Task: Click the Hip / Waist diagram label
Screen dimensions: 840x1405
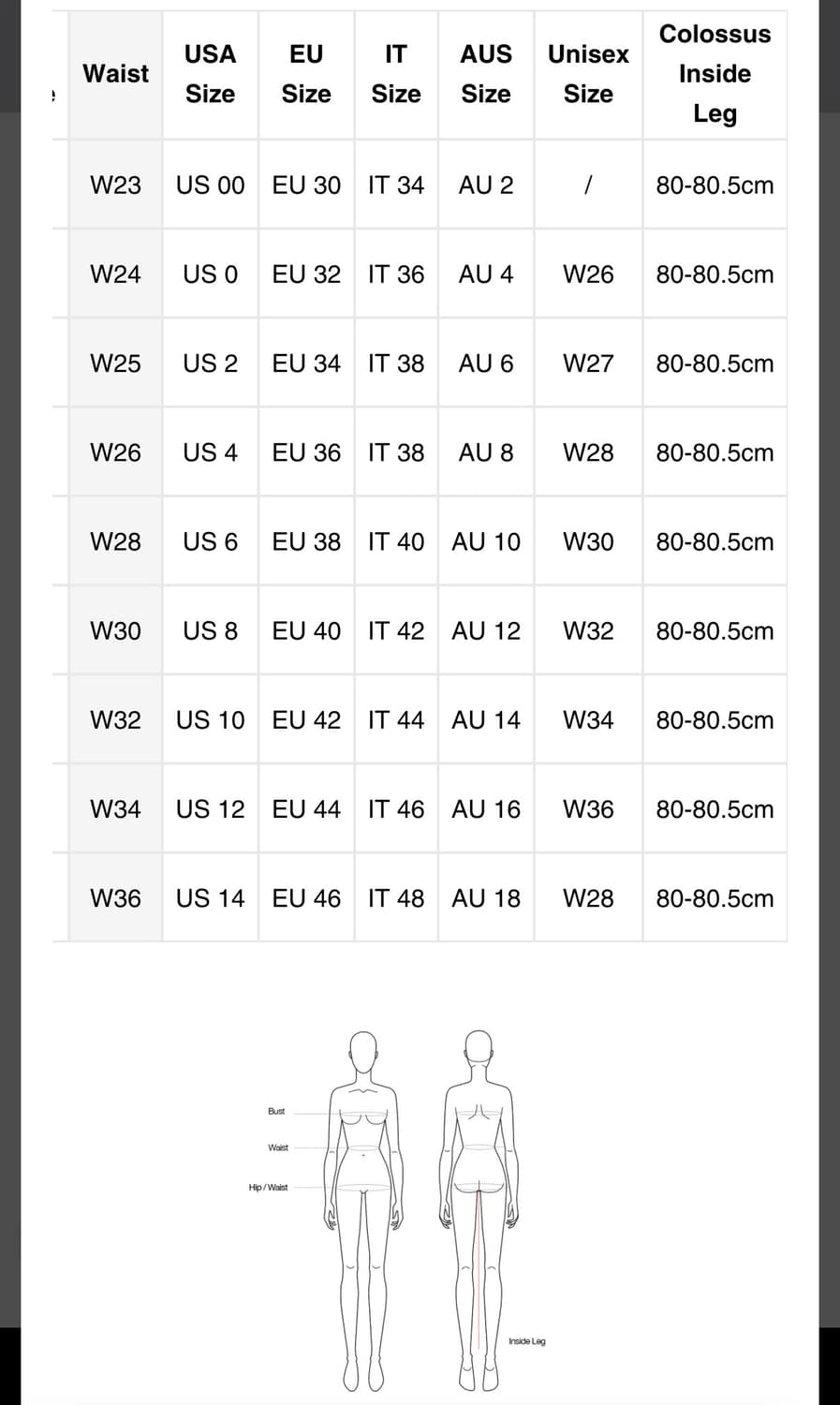Action: click(x=268, y=1187)
